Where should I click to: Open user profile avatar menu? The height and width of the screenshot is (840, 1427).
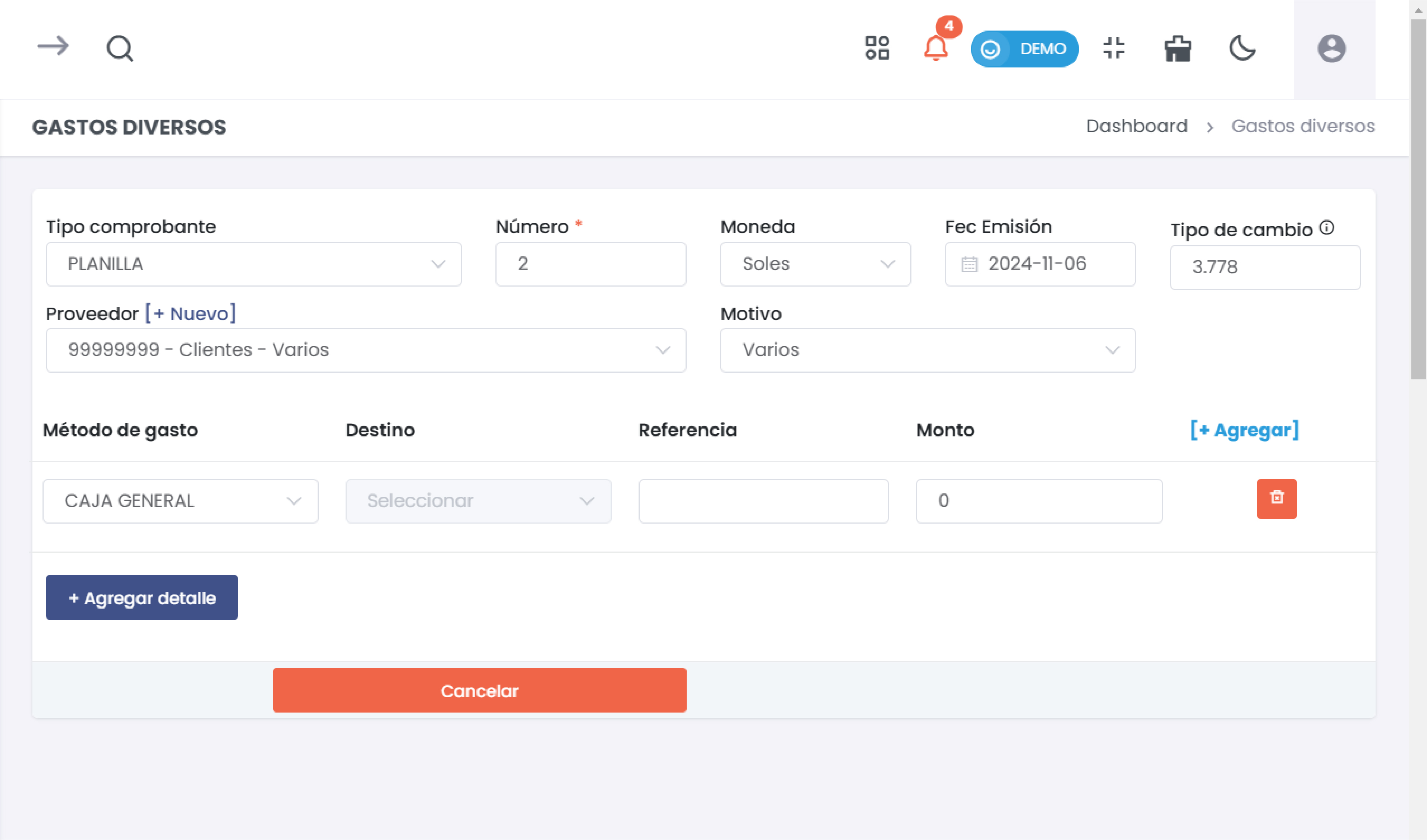coord(1331,49)
